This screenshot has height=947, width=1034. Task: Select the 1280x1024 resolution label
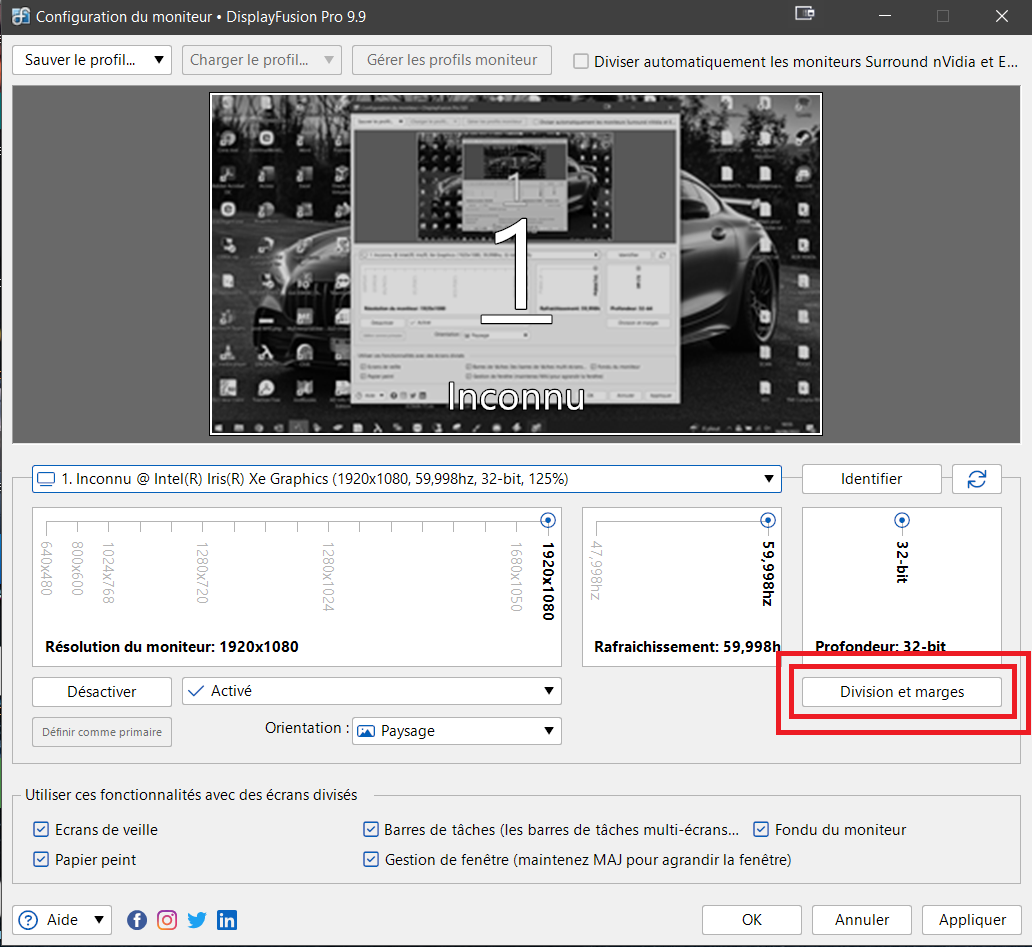(x=328, y=576)
